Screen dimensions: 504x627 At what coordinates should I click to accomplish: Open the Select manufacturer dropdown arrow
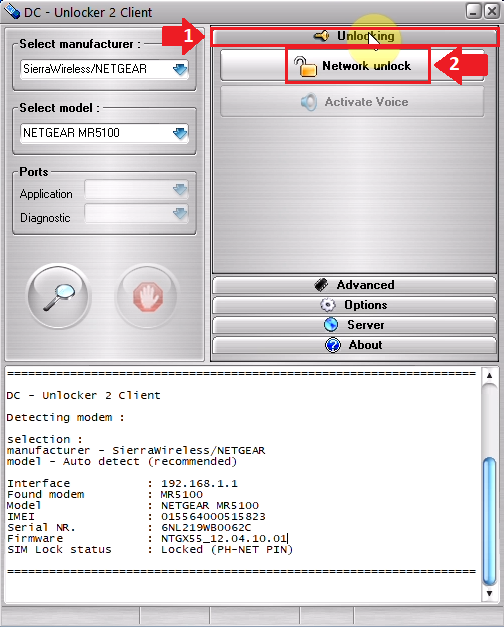[180, 69]
